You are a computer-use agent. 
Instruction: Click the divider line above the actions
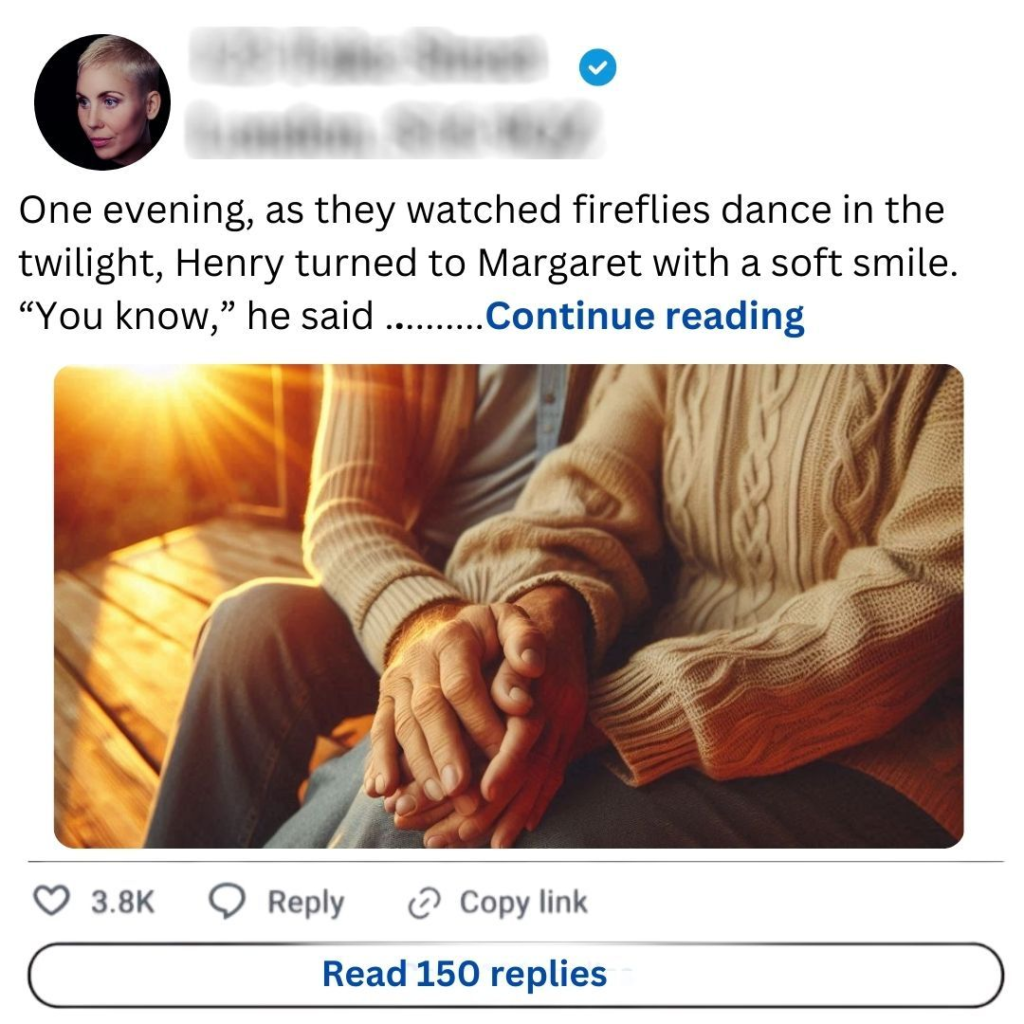[x=514, y=861]
